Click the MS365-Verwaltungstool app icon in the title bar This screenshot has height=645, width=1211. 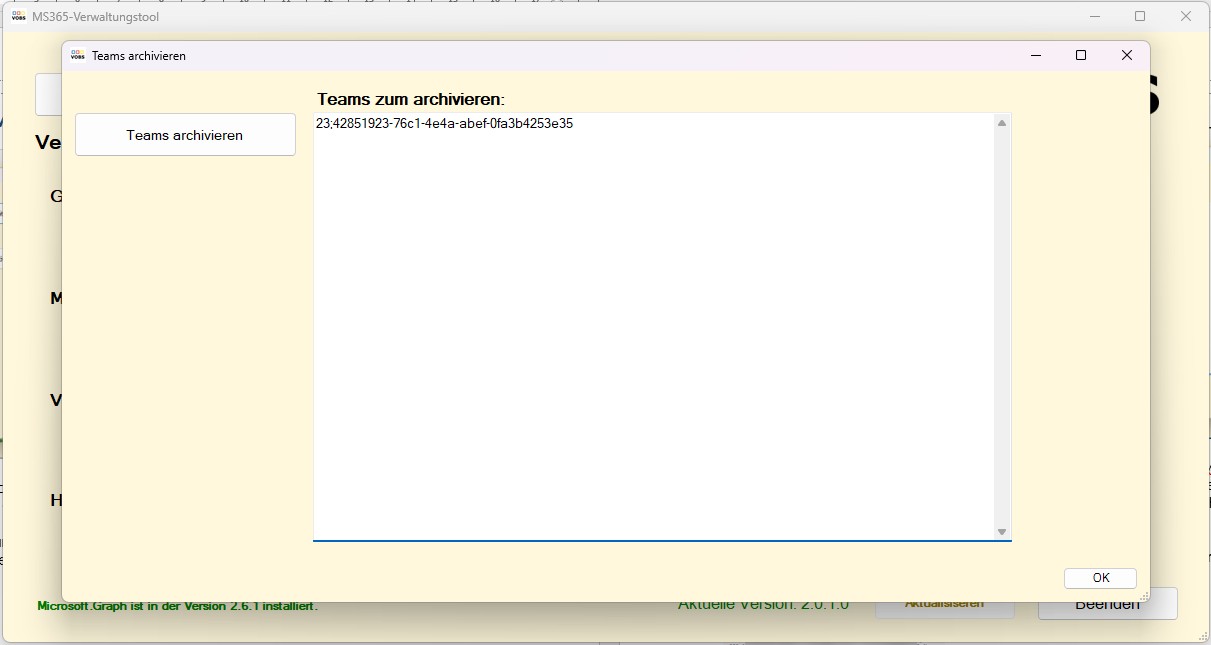(18, 16)
